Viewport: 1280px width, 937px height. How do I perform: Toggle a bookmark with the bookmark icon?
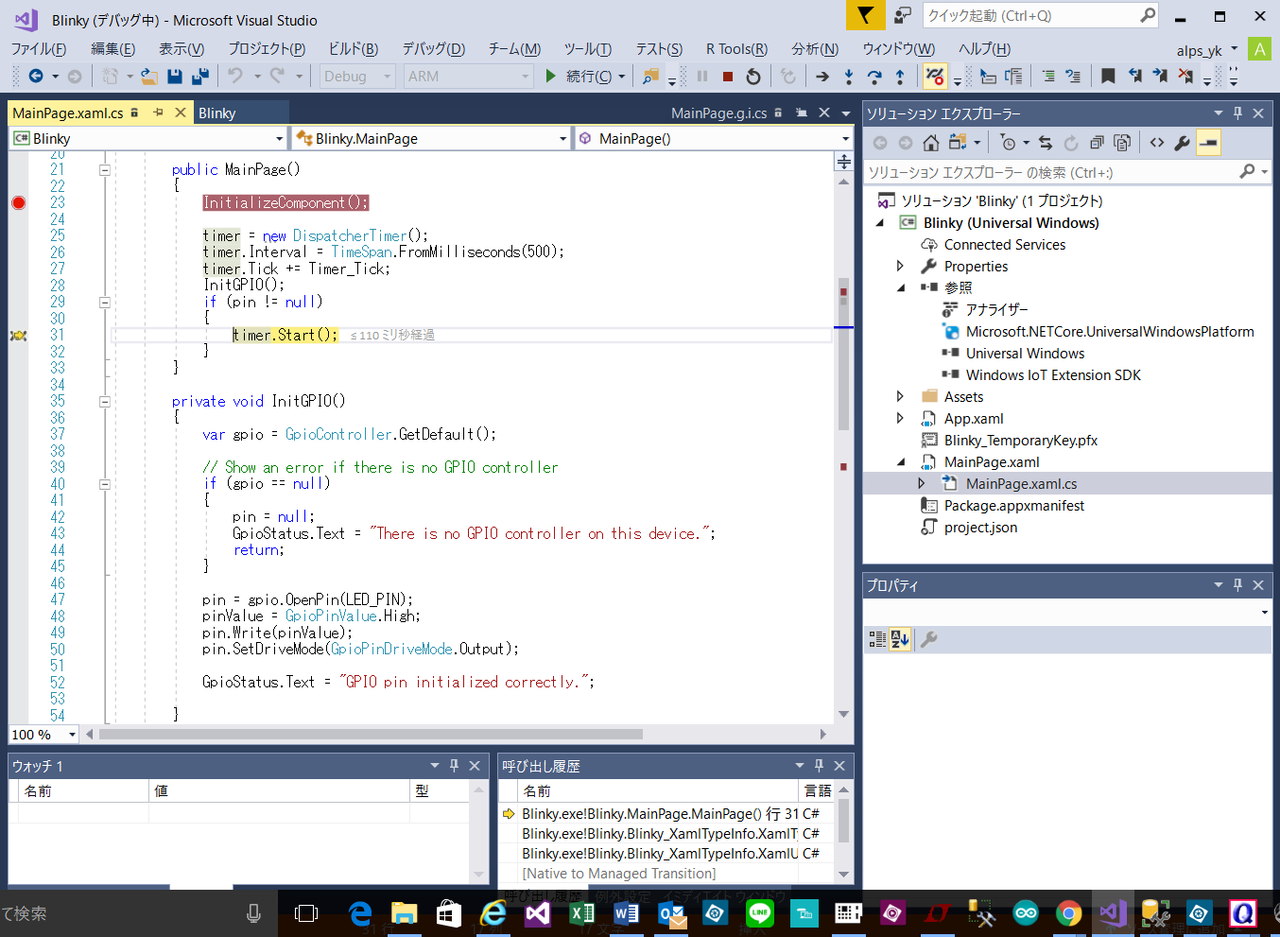tap(1108, 76)
